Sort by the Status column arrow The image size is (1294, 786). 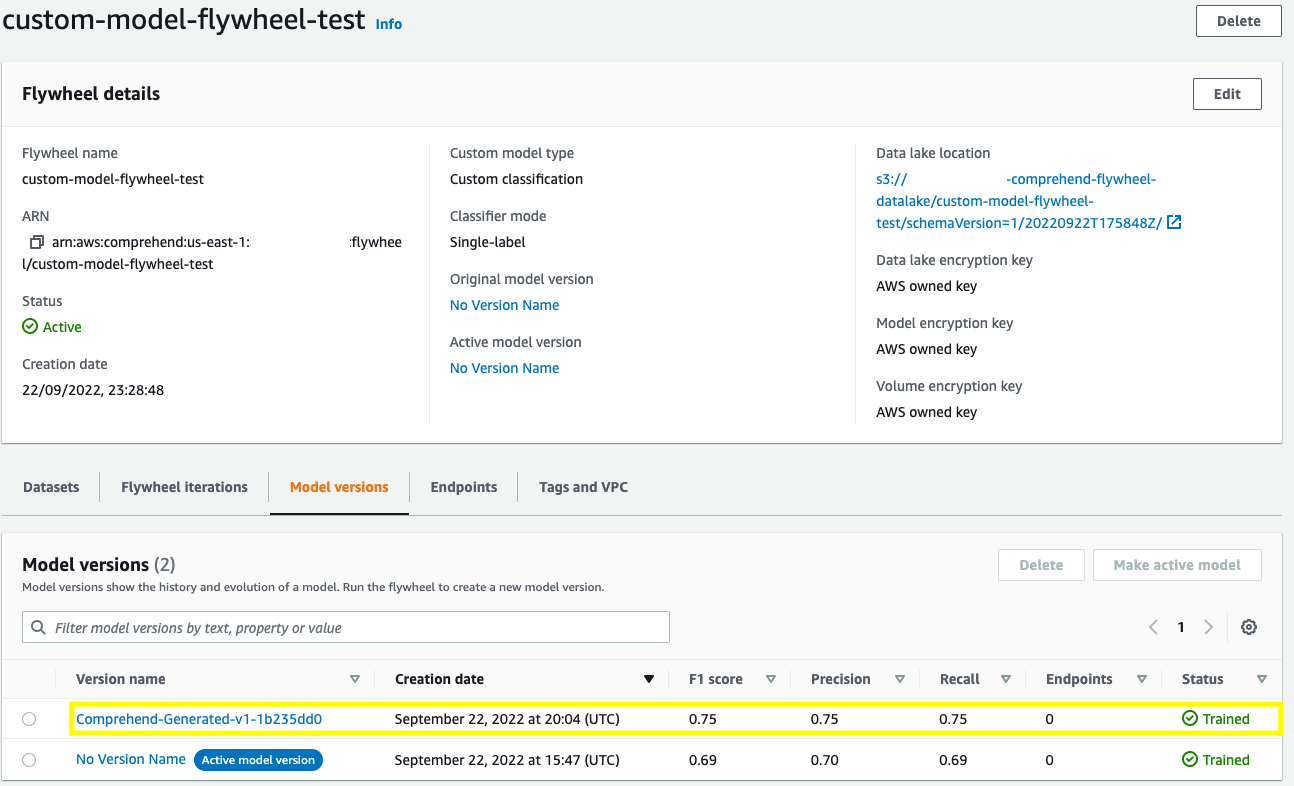(x=1261, y=679)
